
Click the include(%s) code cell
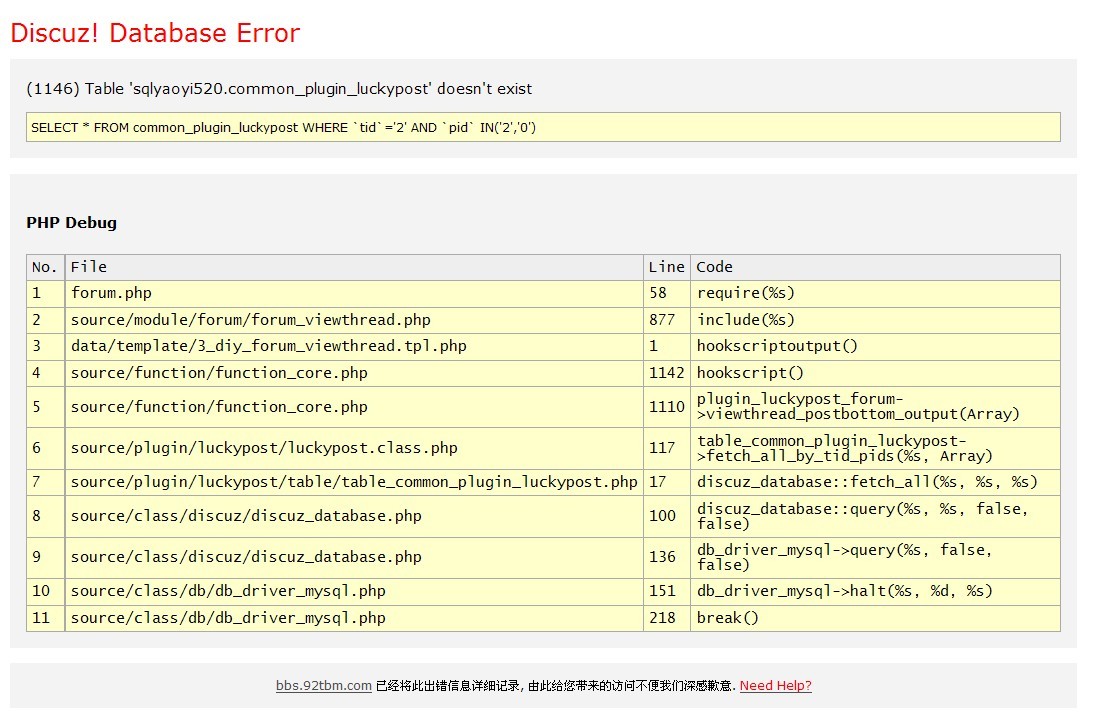(876, 320)
